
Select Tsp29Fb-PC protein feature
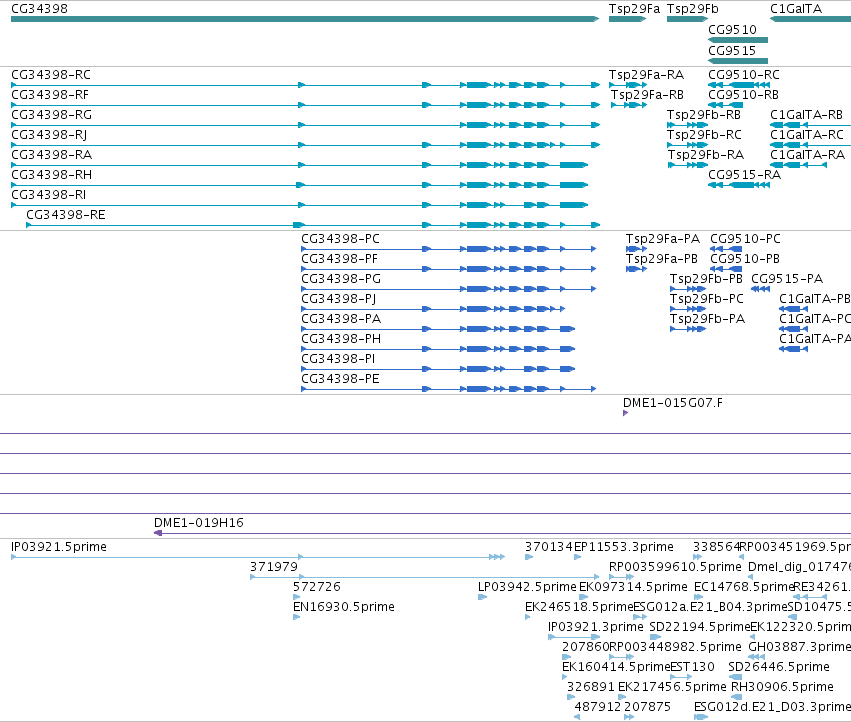[x=688, y=309]
